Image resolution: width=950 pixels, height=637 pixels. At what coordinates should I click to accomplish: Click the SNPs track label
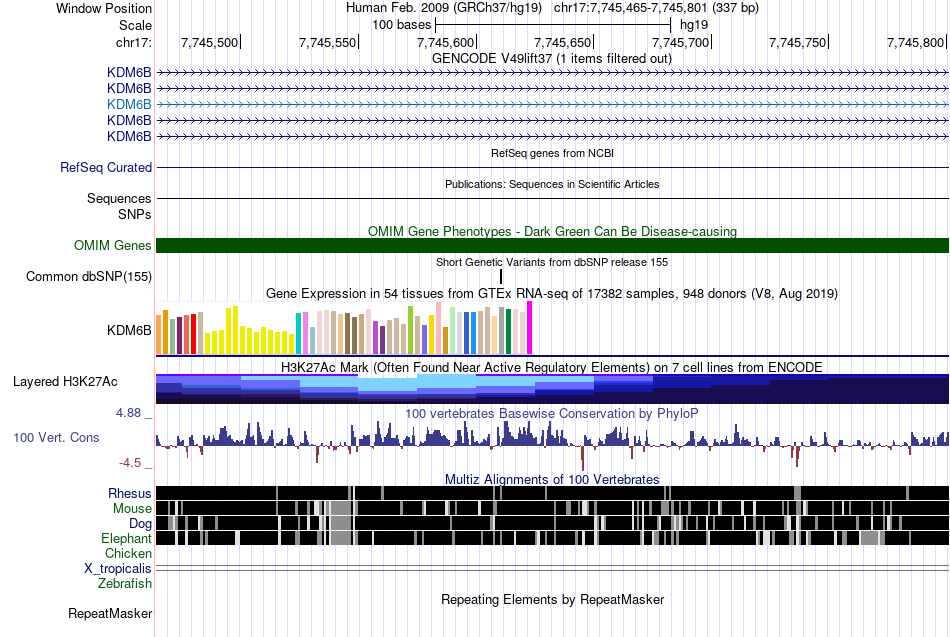135,214
